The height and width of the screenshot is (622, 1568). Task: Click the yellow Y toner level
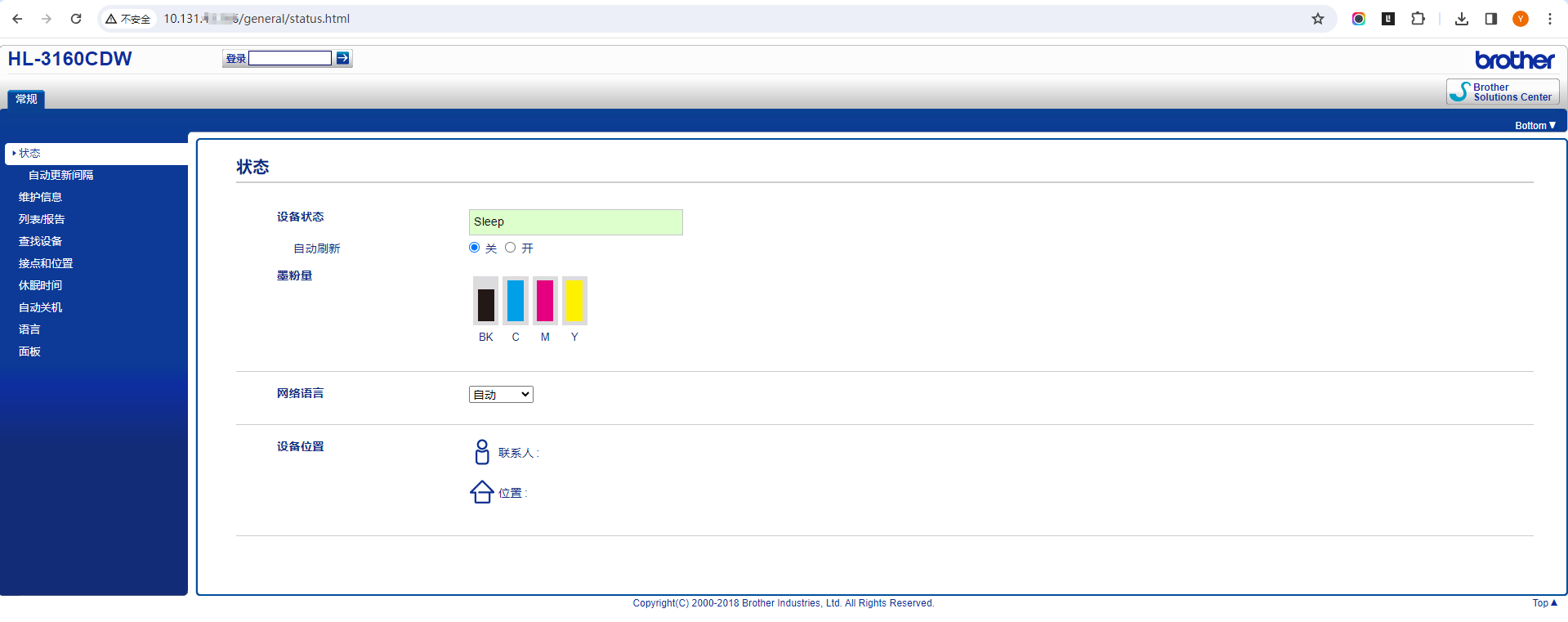[x=574, y=301]
